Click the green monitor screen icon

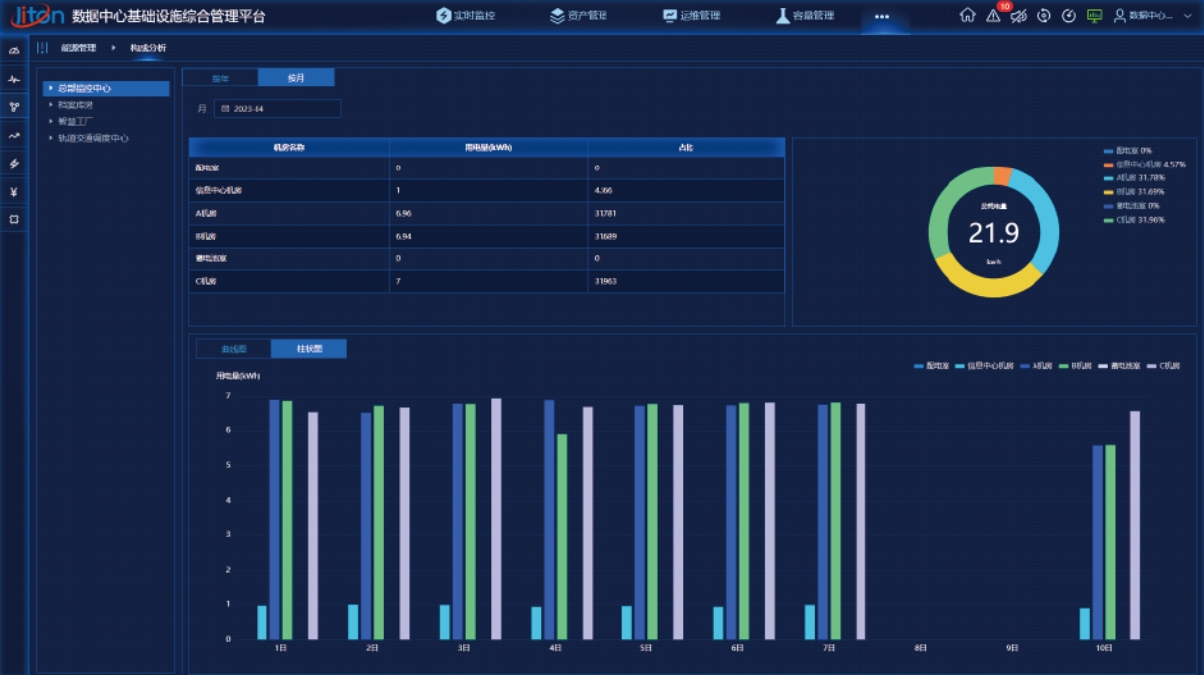click(x=1094, y=15)
